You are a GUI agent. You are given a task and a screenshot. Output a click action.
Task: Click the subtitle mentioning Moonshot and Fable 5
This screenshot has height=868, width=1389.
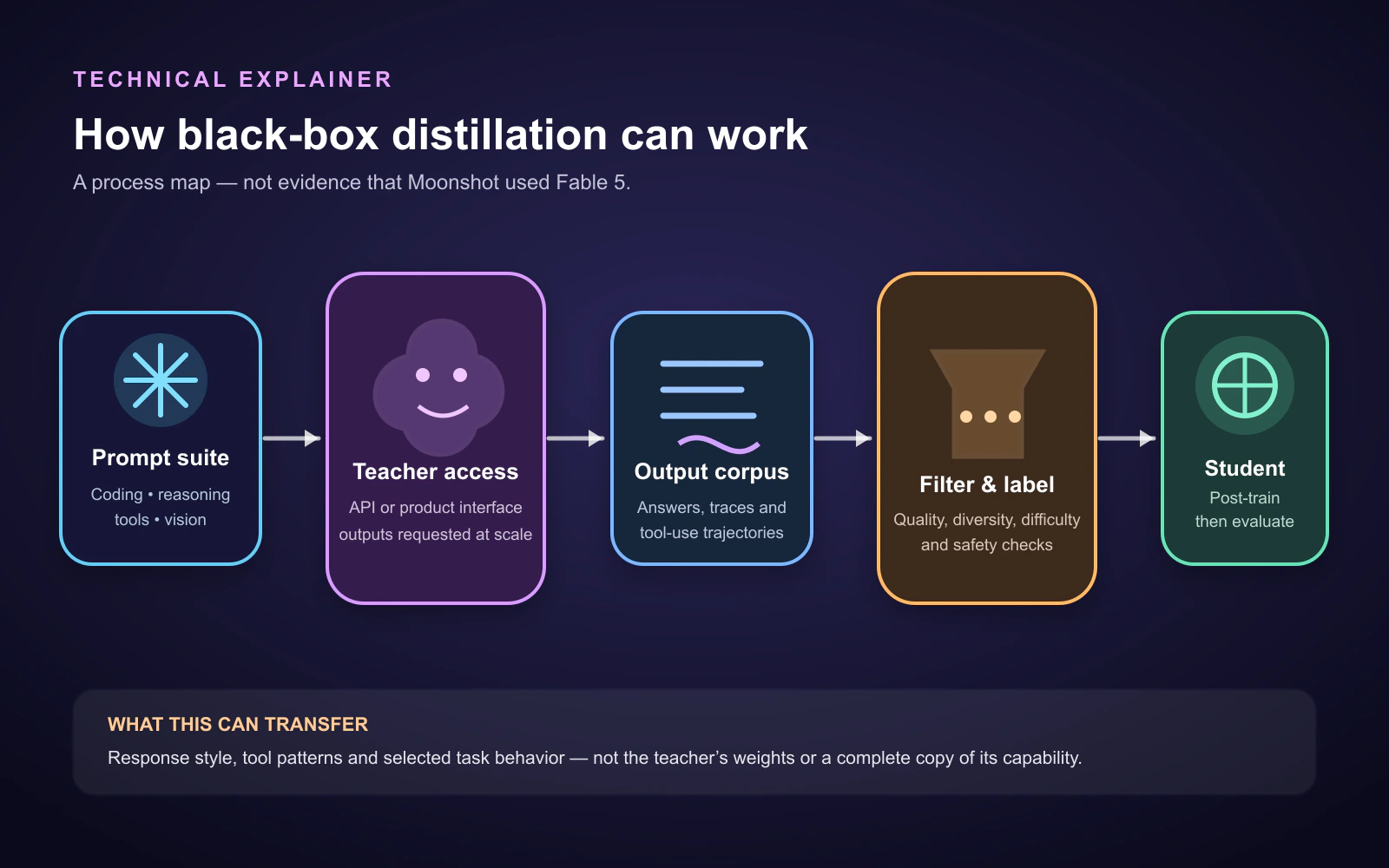tap(352, 182)
